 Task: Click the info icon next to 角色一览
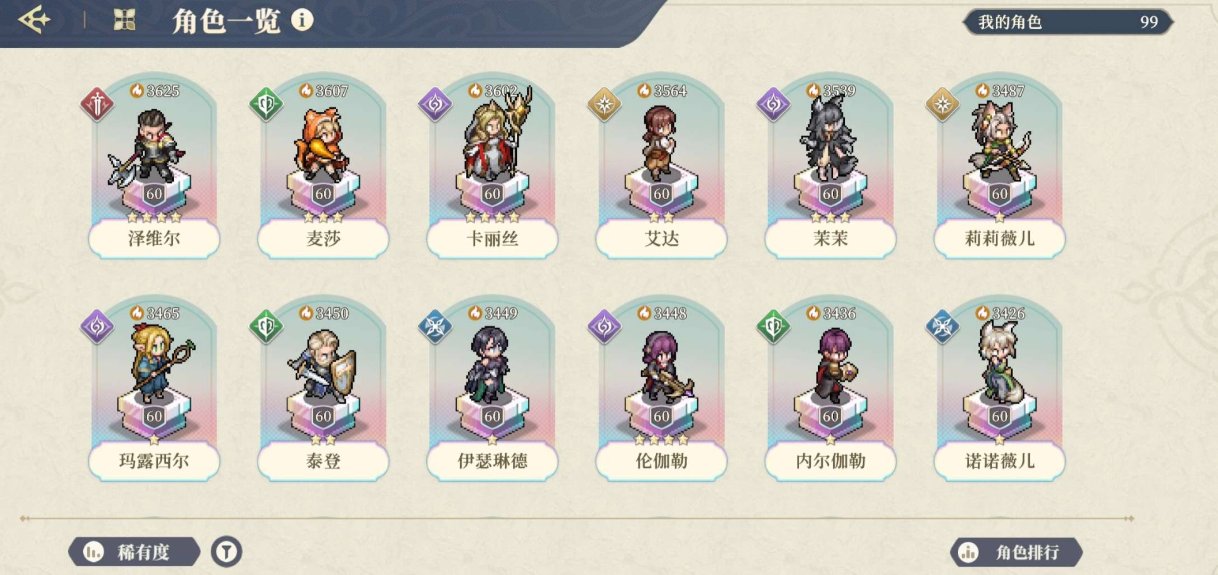point(302,20)
